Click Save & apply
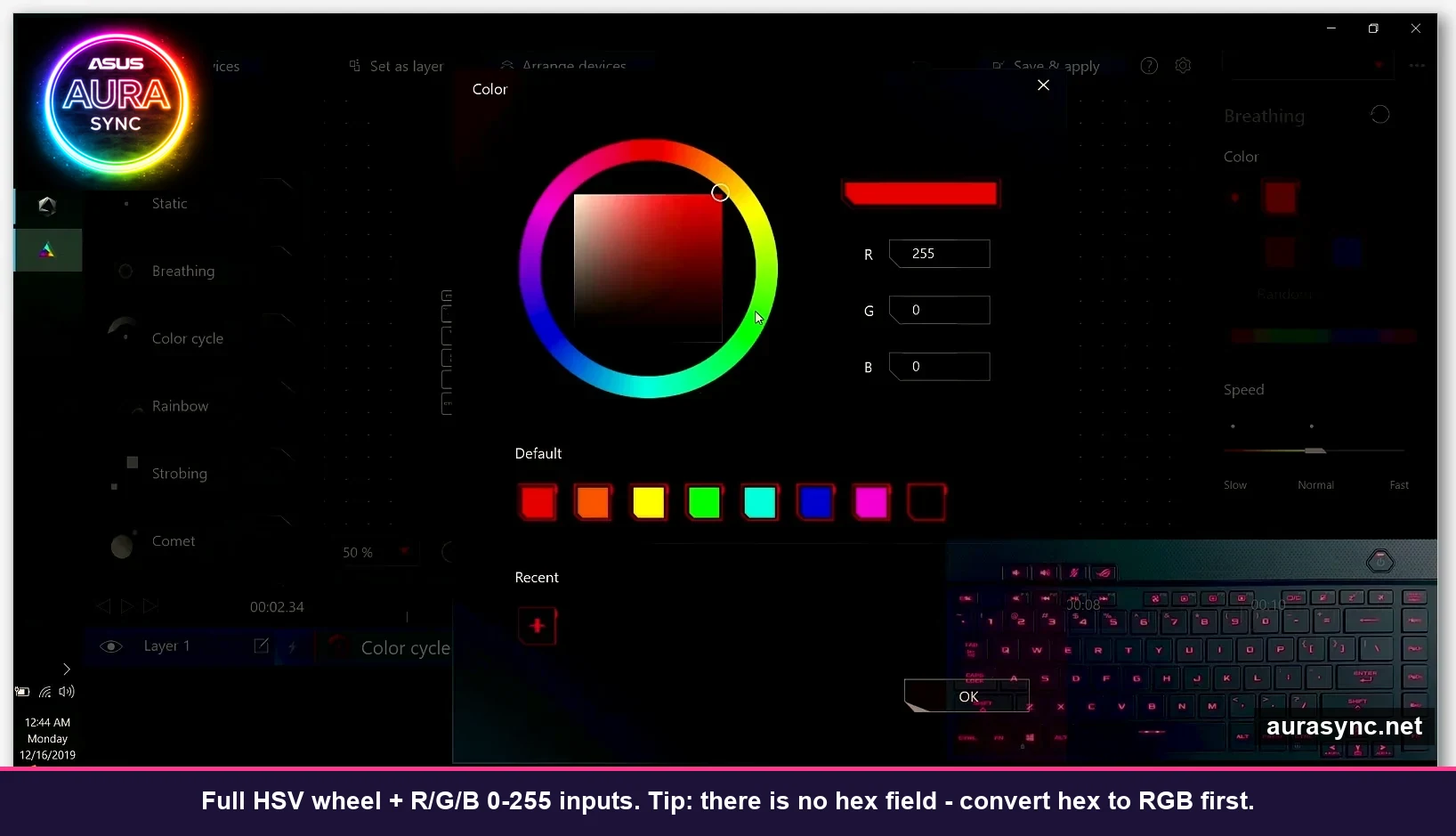The height and width of the screenshot is (836, 1456). (1048, 65)
